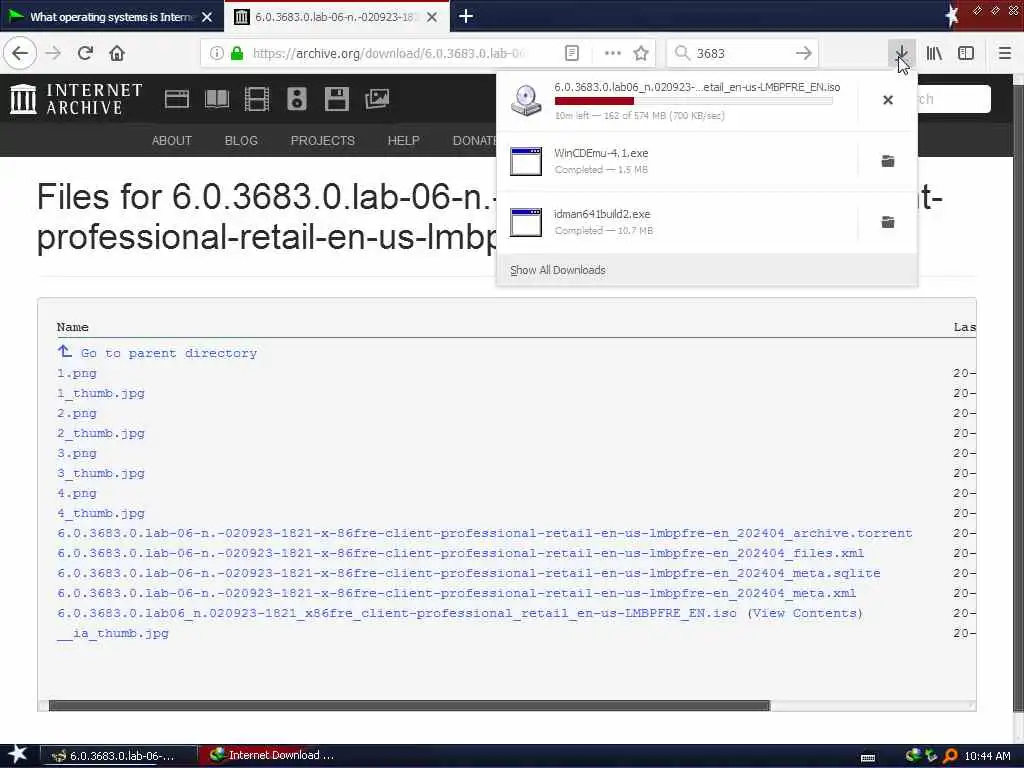Open the 1_thumb.jpg file link
This screenshot has height=768, width=1024.
101,393
